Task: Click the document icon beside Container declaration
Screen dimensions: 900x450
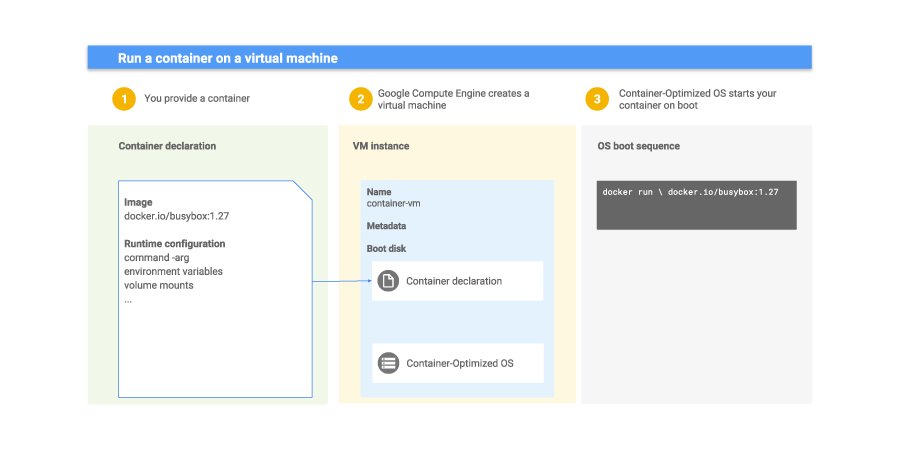Action: tap(388, 281)
